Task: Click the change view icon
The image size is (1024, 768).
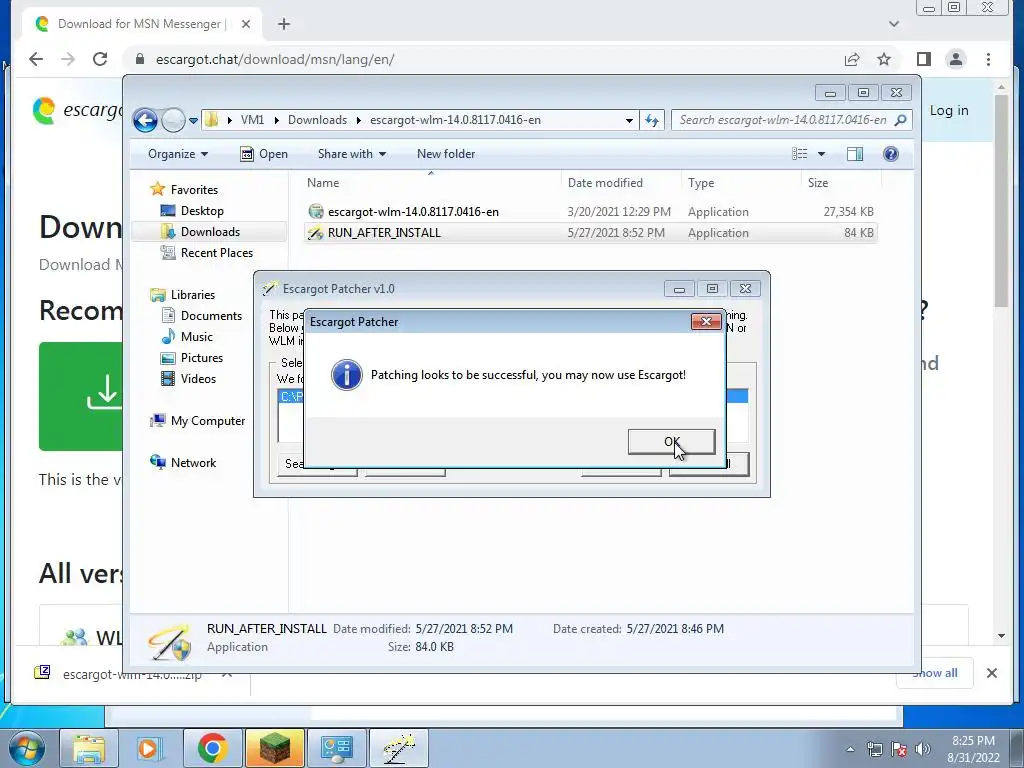Action: click(x=799, y=154)
